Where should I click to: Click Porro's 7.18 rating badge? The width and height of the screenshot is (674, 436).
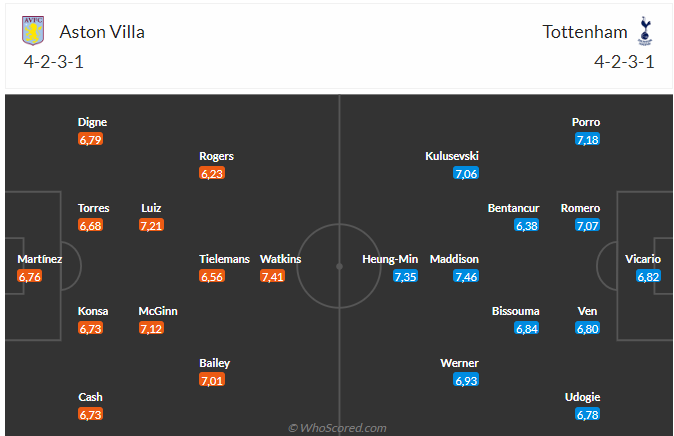pos(587,140)
